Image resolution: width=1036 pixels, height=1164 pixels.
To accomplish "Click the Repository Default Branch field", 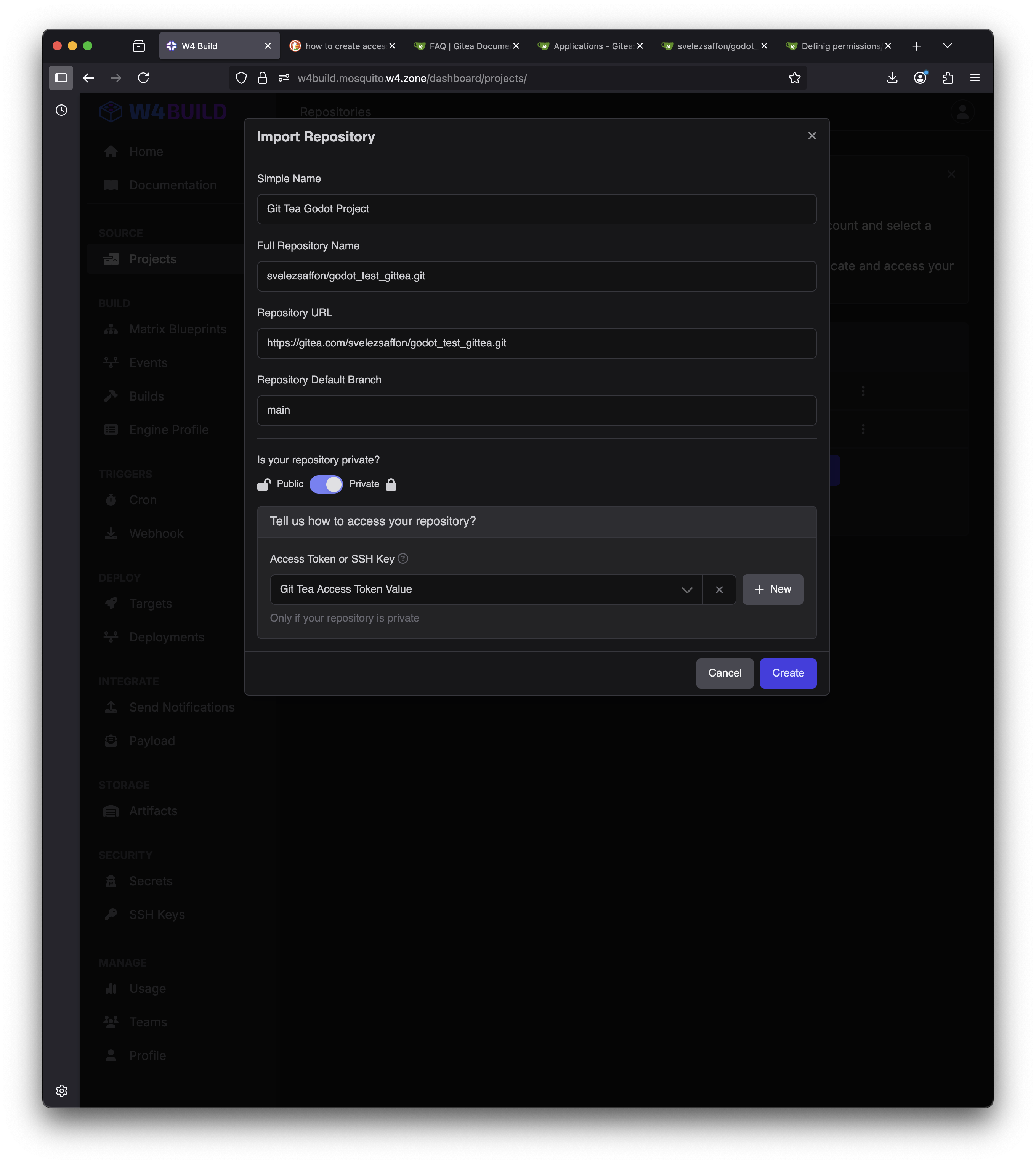I will [x=537, y=410].
